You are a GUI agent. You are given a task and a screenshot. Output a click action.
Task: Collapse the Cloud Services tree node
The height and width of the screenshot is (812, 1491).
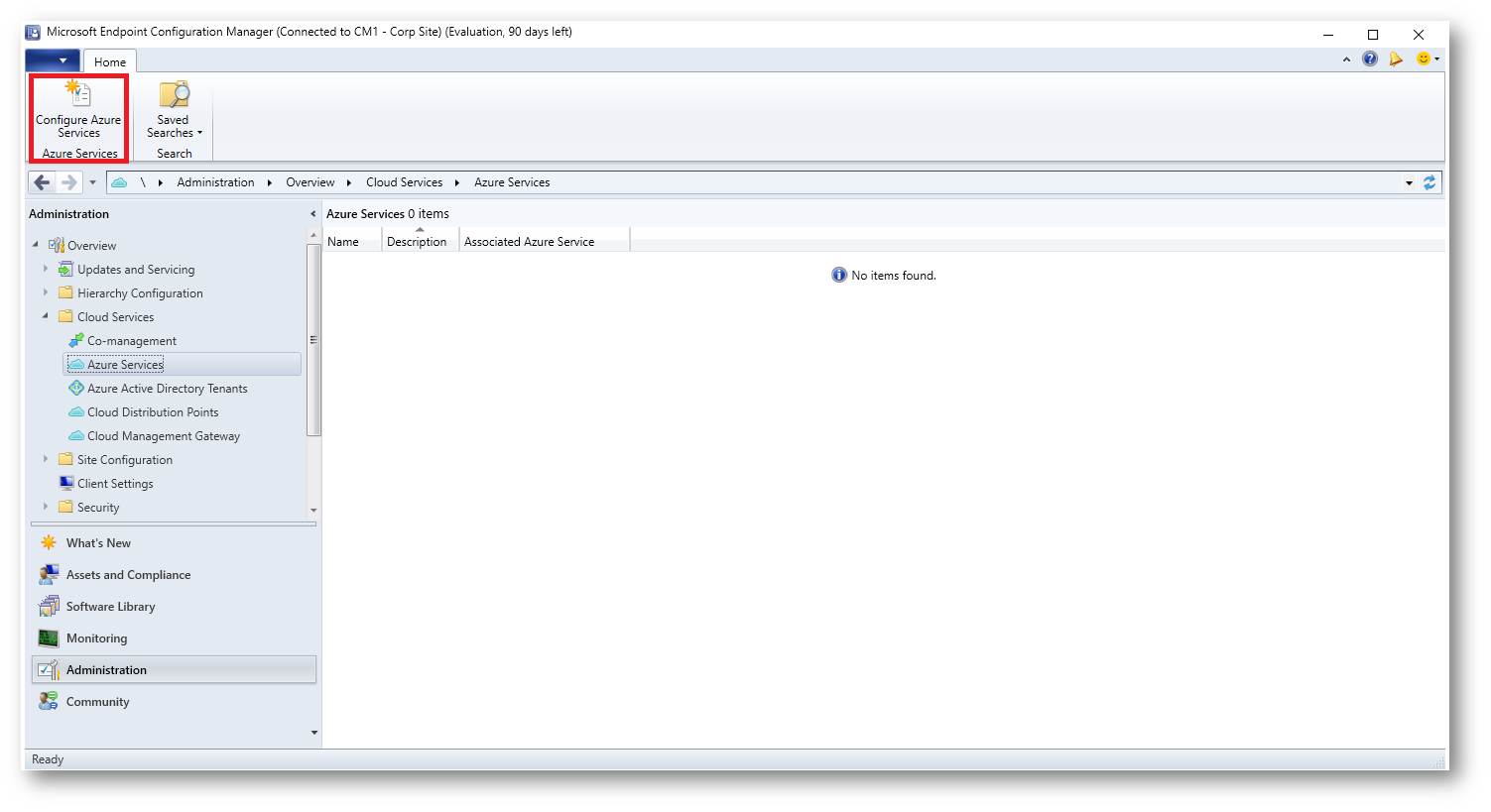coord(46,316)
